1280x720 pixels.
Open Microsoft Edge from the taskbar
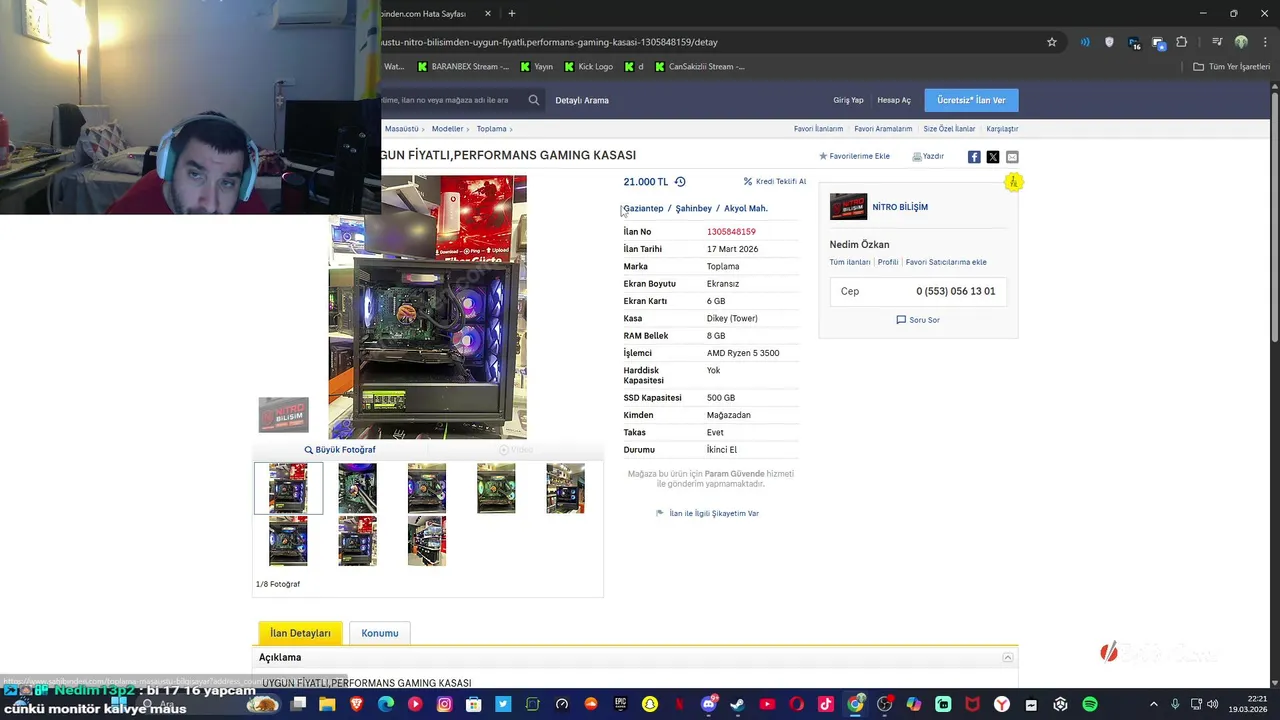click(386, 704)
